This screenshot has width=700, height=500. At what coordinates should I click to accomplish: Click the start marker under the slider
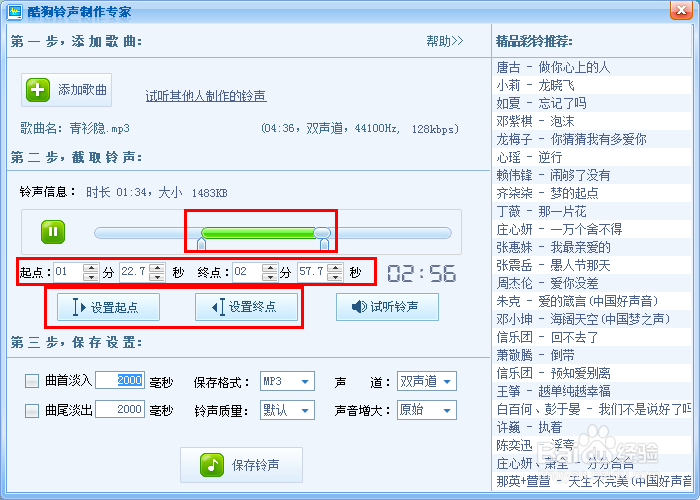[201, 244]
